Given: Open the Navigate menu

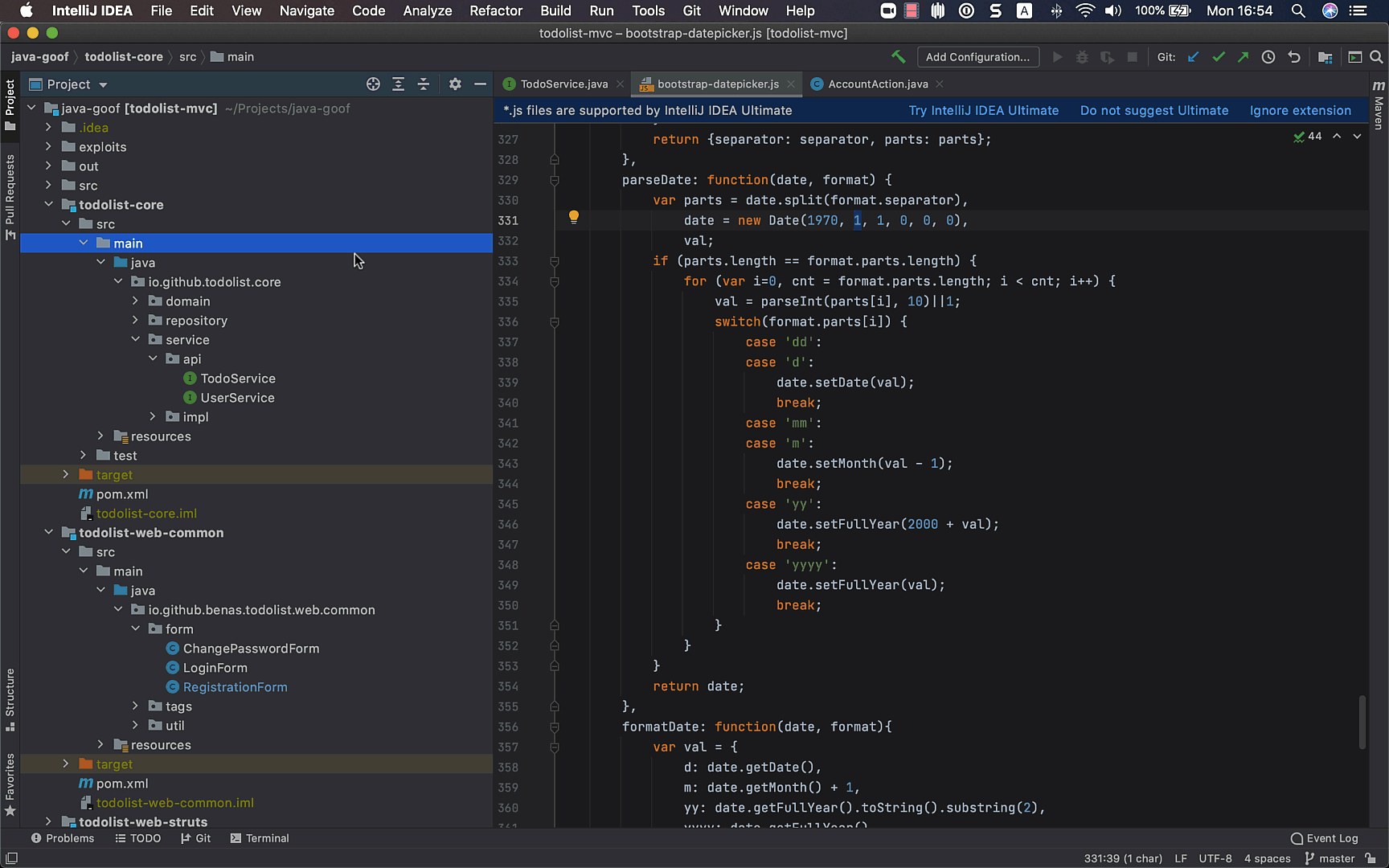Looking at the screenshot, I should 306,10.
